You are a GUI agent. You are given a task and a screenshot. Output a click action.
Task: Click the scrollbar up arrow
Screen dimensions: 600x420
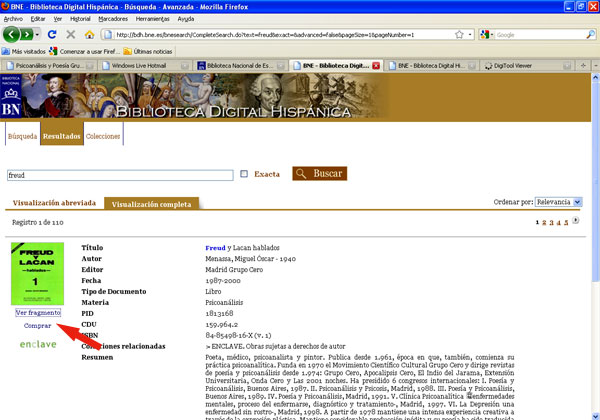(595, 77)
